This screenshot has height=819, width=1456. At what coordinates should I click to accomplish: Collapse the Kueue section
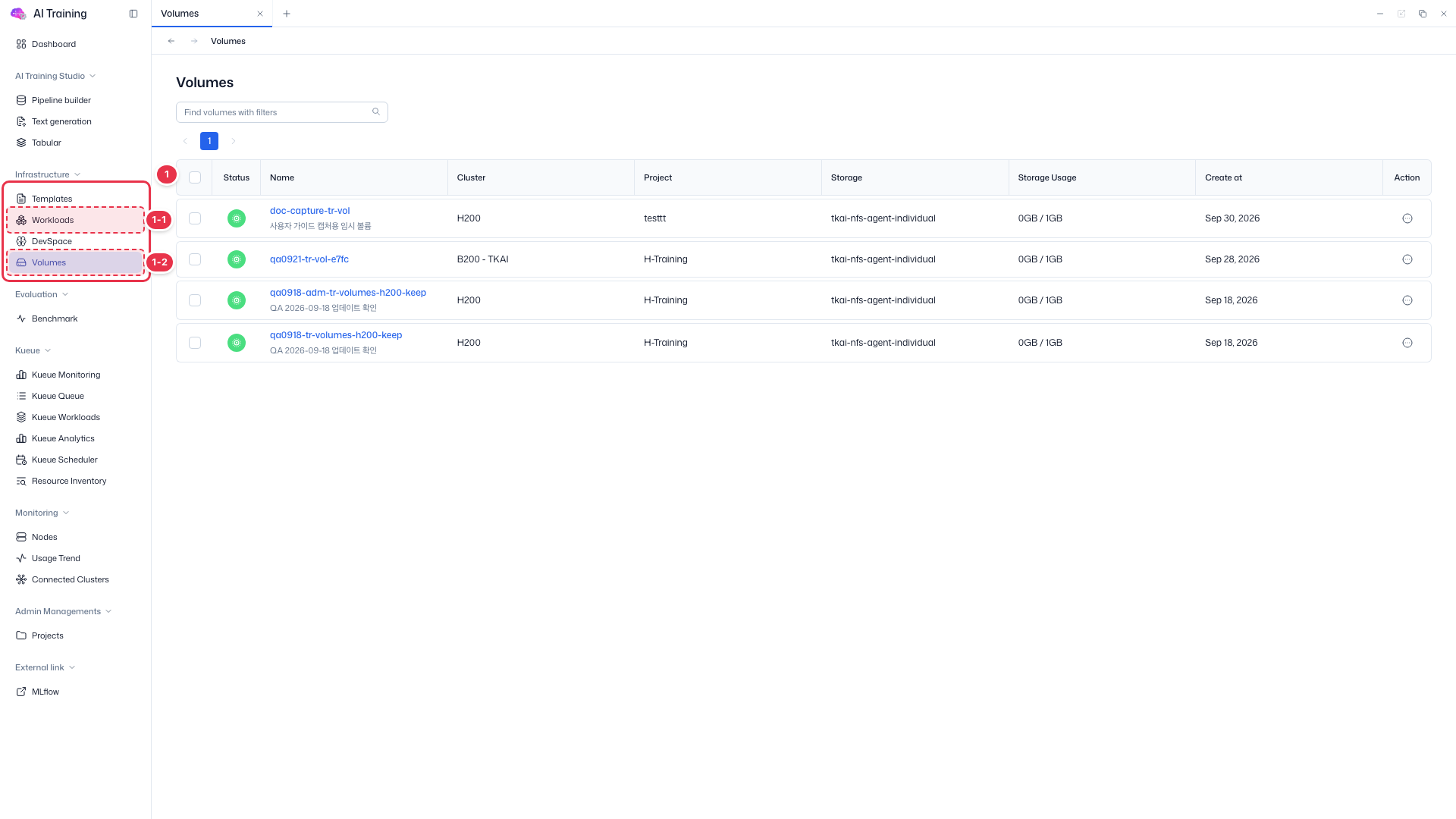click(33, 350)
